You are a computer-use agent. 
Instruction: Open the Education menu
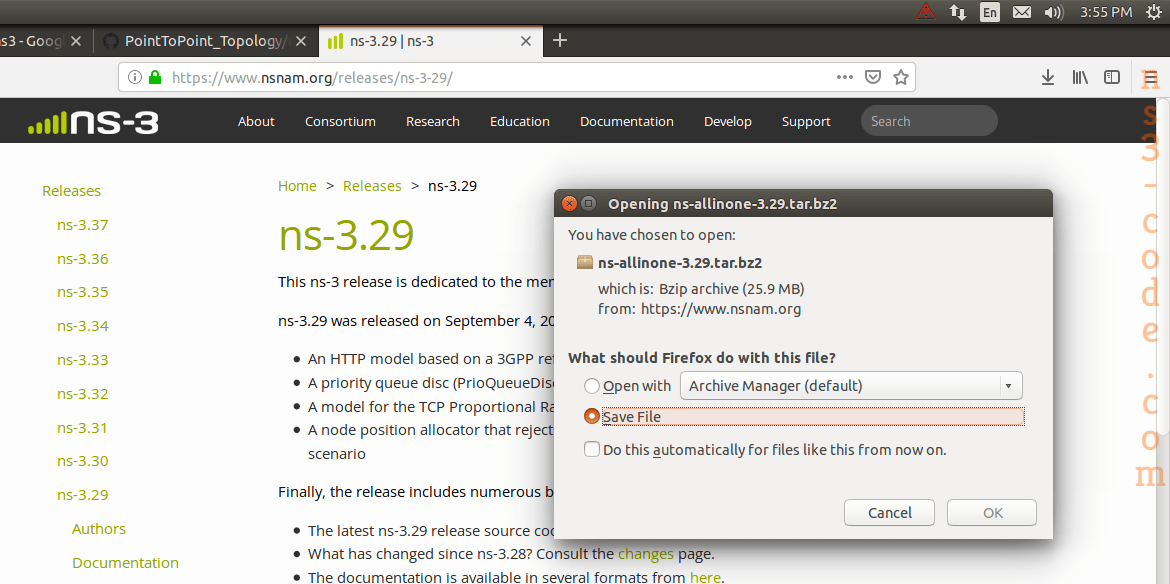point(520,122)
